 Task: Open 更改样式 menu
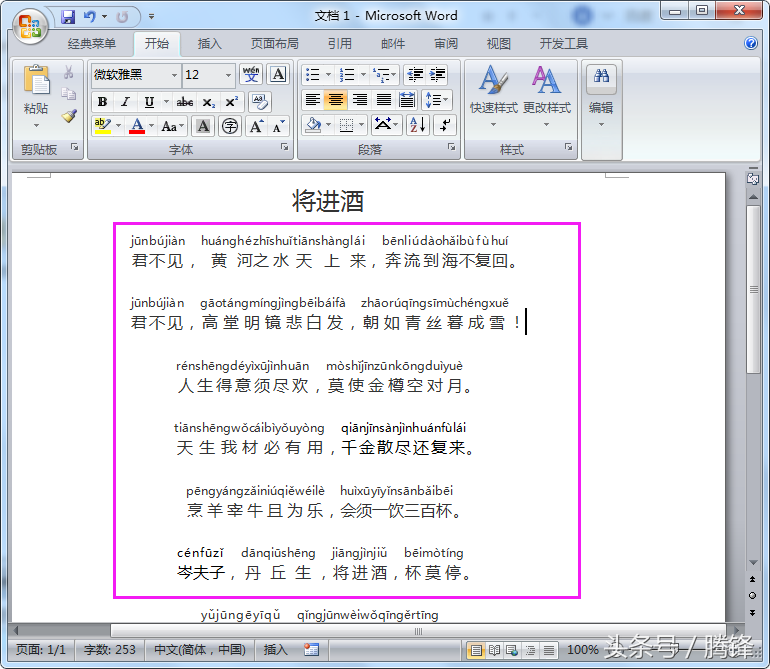pyautogui.click(x=547, y=96)
